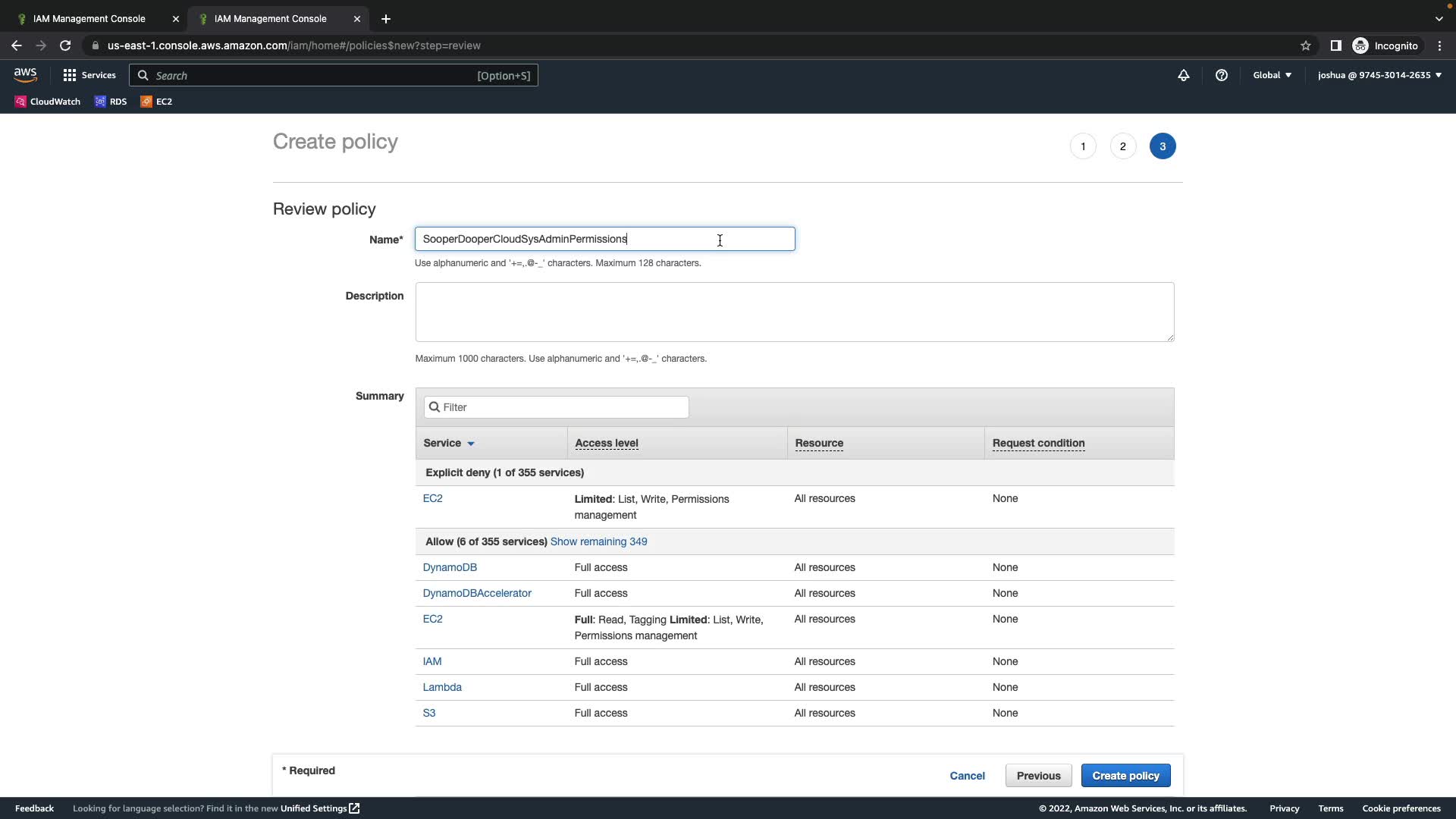Open the Services grid menu
The height and width of the screenshot is (819, 1456).
point(89,75)
